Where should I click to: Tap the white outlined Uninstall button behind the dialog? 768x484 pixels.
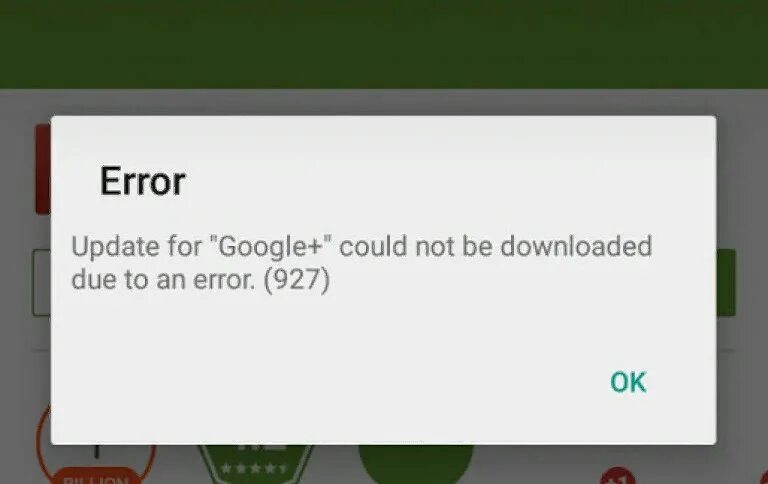(42, 283)
